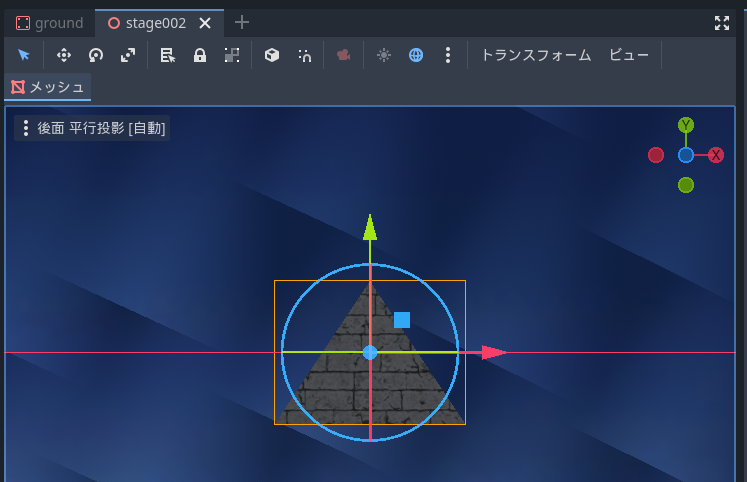747x482 pixels.
Task: Group the selected node's children
Action: [232, 55]
